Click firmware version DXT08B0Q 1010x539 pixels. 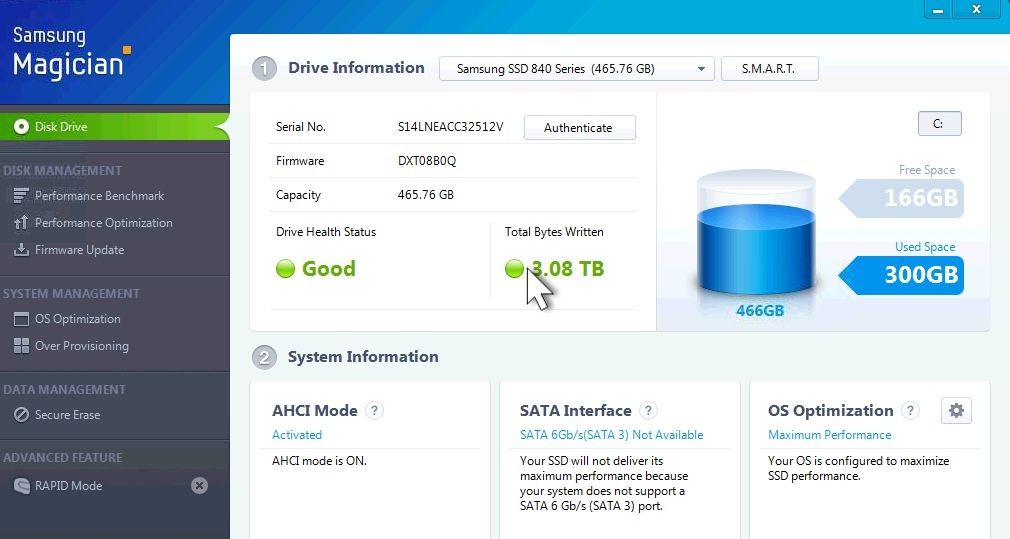426,161
